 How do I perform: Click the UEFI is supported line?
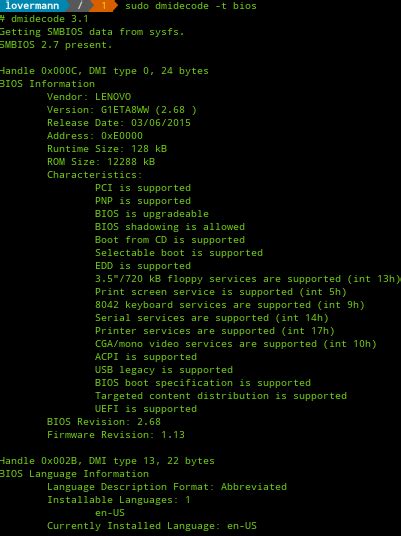(146, 408)
